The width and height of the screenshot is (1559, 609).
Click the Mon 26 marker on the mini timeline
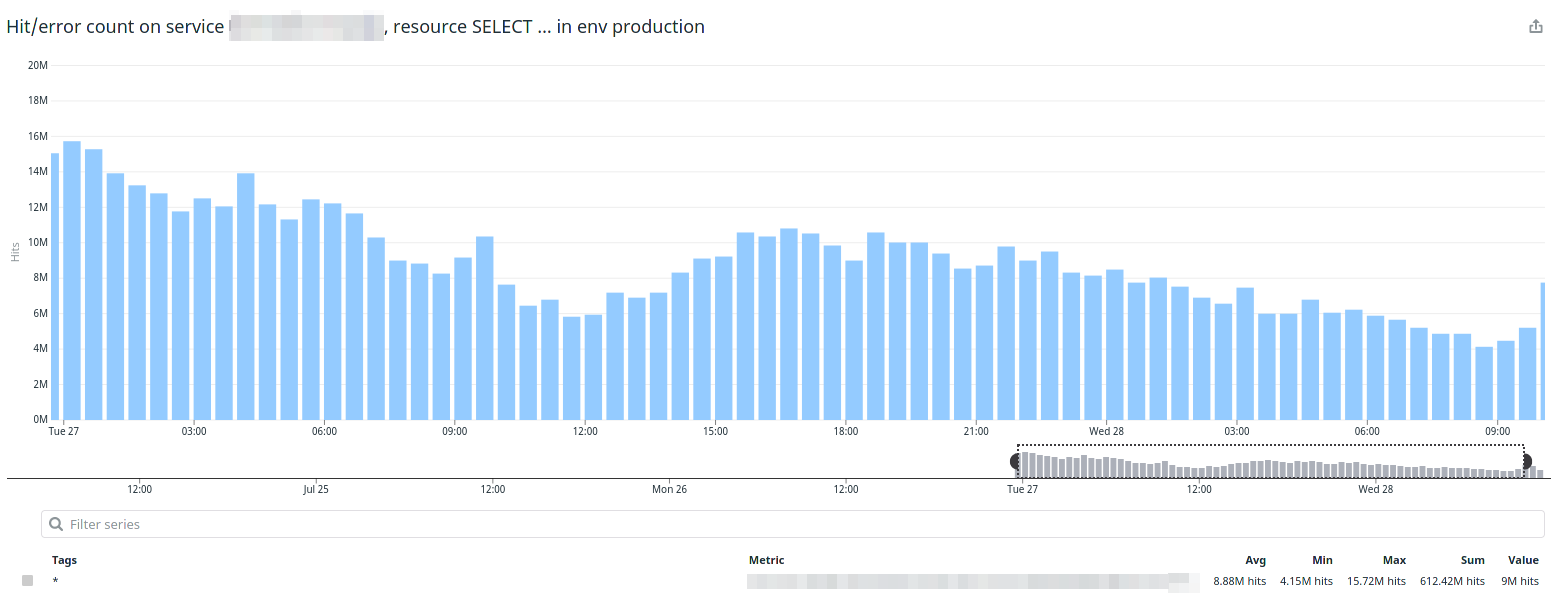(669, 489)
